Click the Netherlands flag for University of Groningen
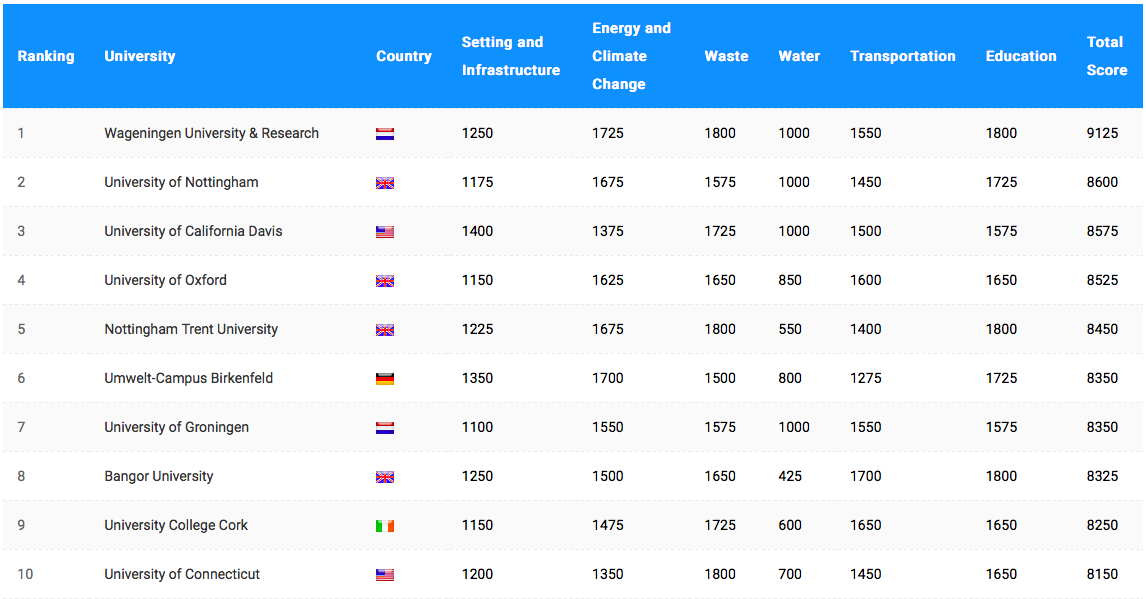The height and width of the screenshot is (599, 1146). (x=384, y=427)
